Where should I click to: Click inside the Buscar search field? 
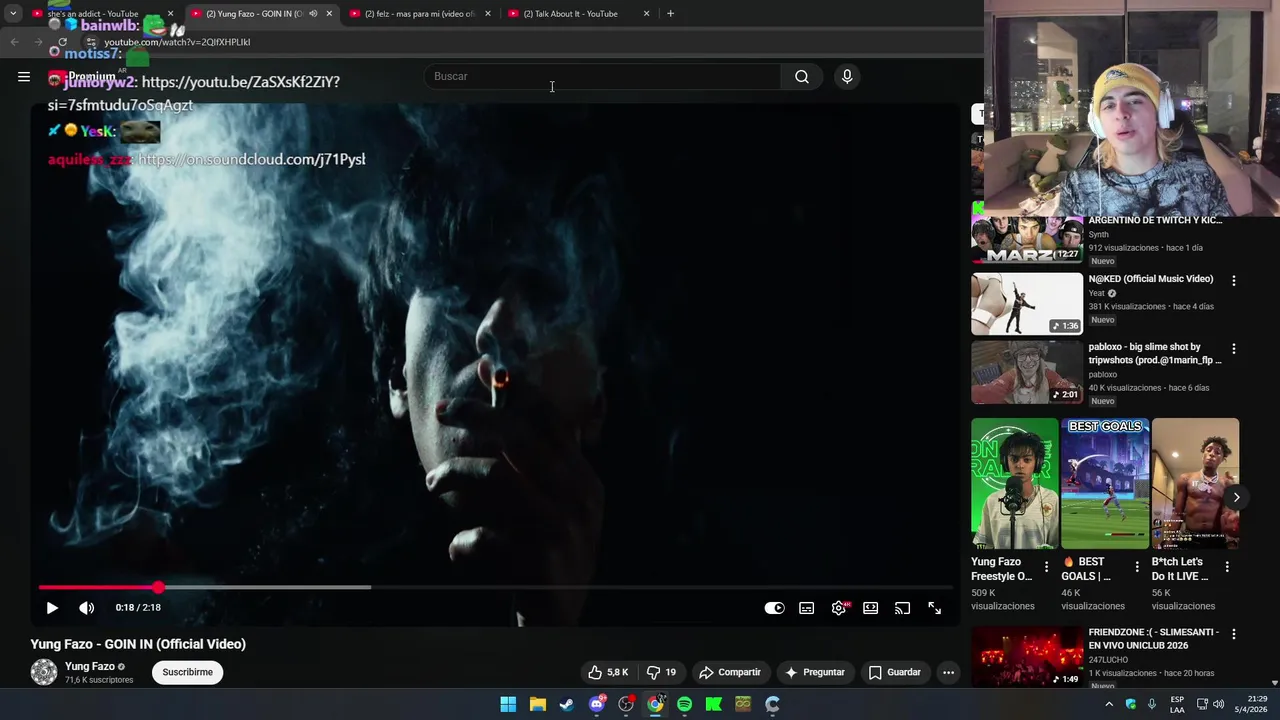click(603, 77)
